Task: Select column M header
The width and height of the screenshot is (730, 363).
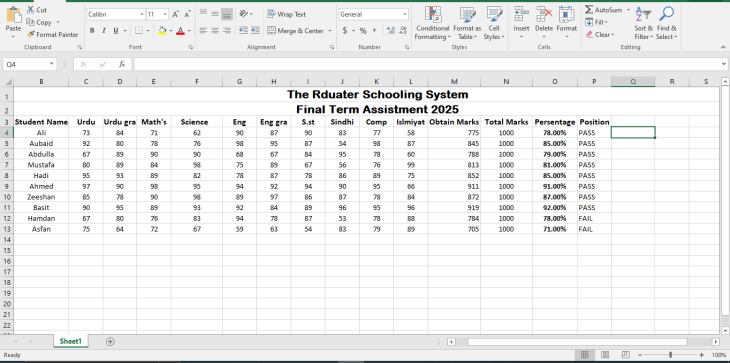Action: 454,81
